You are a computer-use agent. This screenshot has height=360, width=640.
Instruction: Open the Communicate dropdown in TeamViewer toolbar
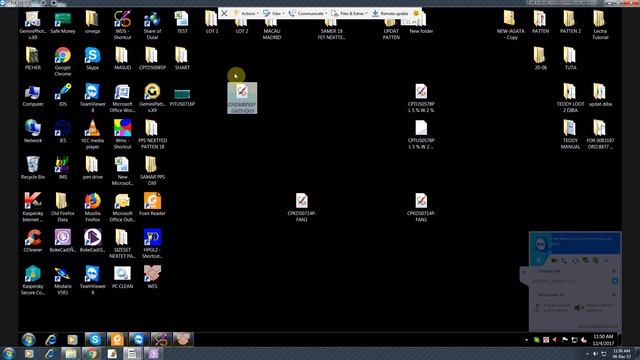[308, 13]
